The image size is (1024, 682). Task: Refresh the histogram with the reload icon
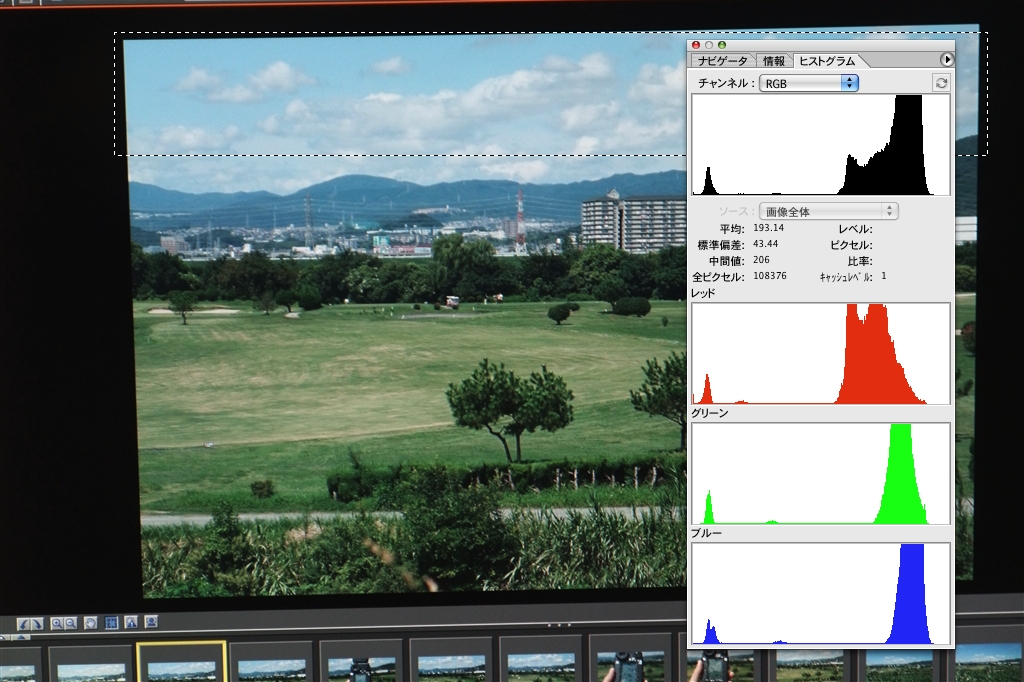point(940,83)
